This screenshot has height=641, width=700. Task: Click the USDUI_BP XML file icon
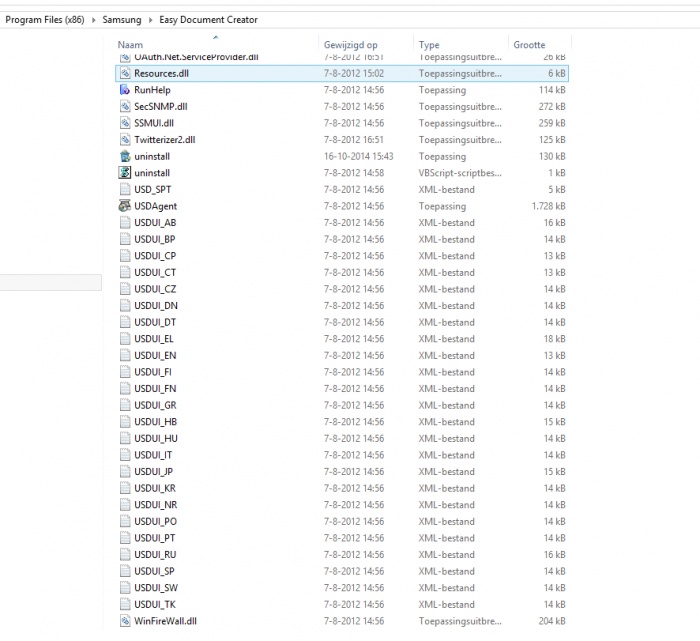(125, 239)
